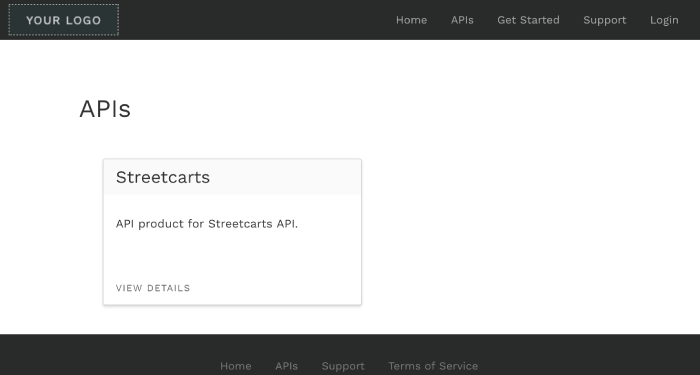Screen dimensions: 700x375
Task: Click the Login link in the header
Action: pyautogui.click(x=664, y=20)
